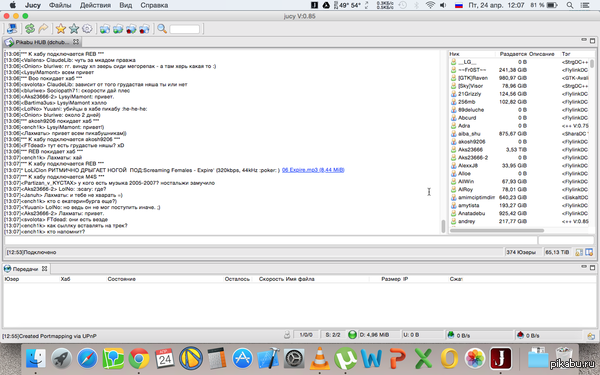600x375 pixels.
Task: Click folder icon with green dot and white badge
Action: point(105,29)
